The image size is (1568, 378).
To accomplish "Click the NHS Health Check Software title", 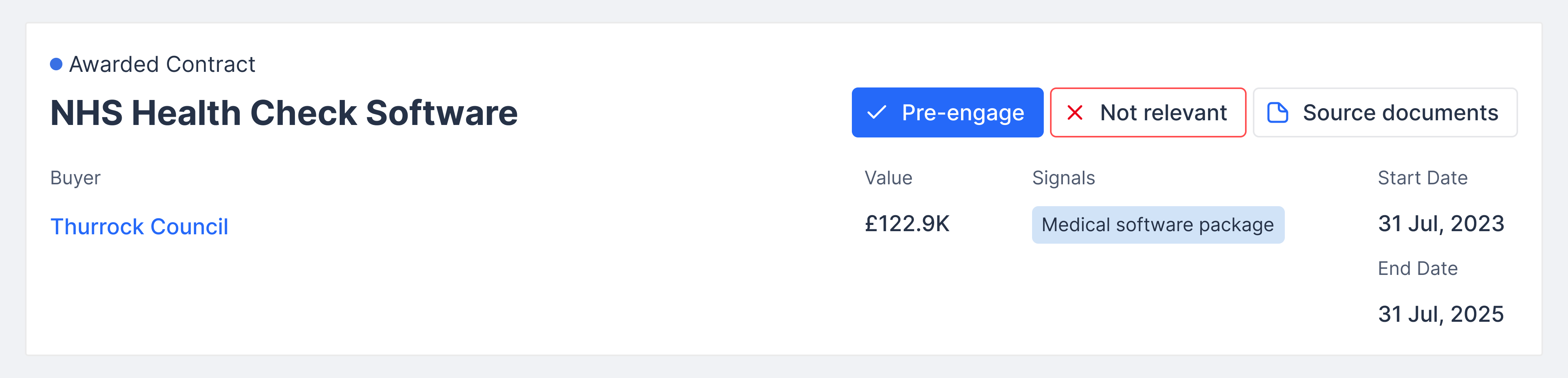I will [x=284, y=113].
